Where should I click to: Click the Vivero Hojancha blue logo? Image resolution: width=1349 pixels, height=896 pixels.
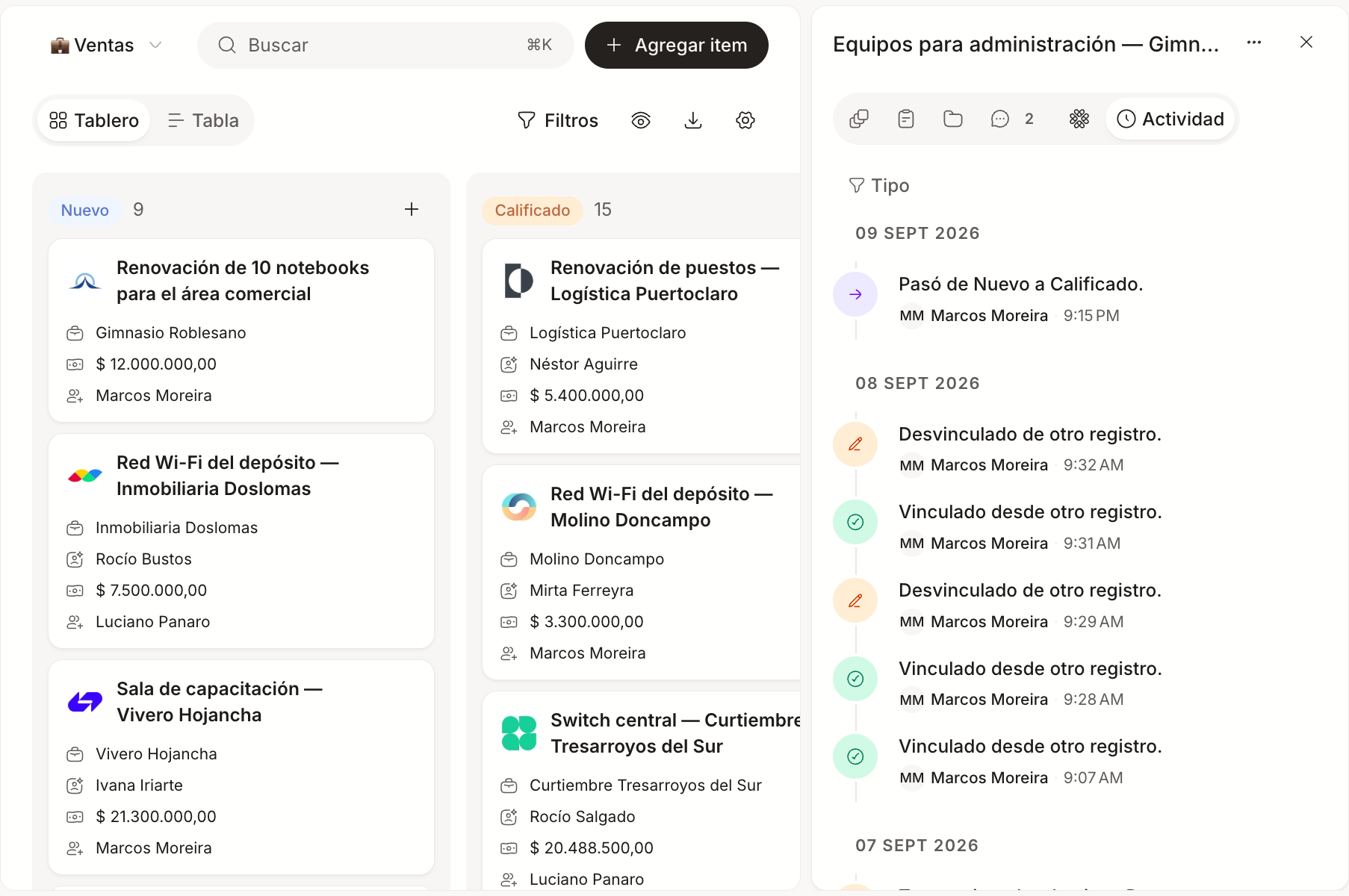[85, 702]
